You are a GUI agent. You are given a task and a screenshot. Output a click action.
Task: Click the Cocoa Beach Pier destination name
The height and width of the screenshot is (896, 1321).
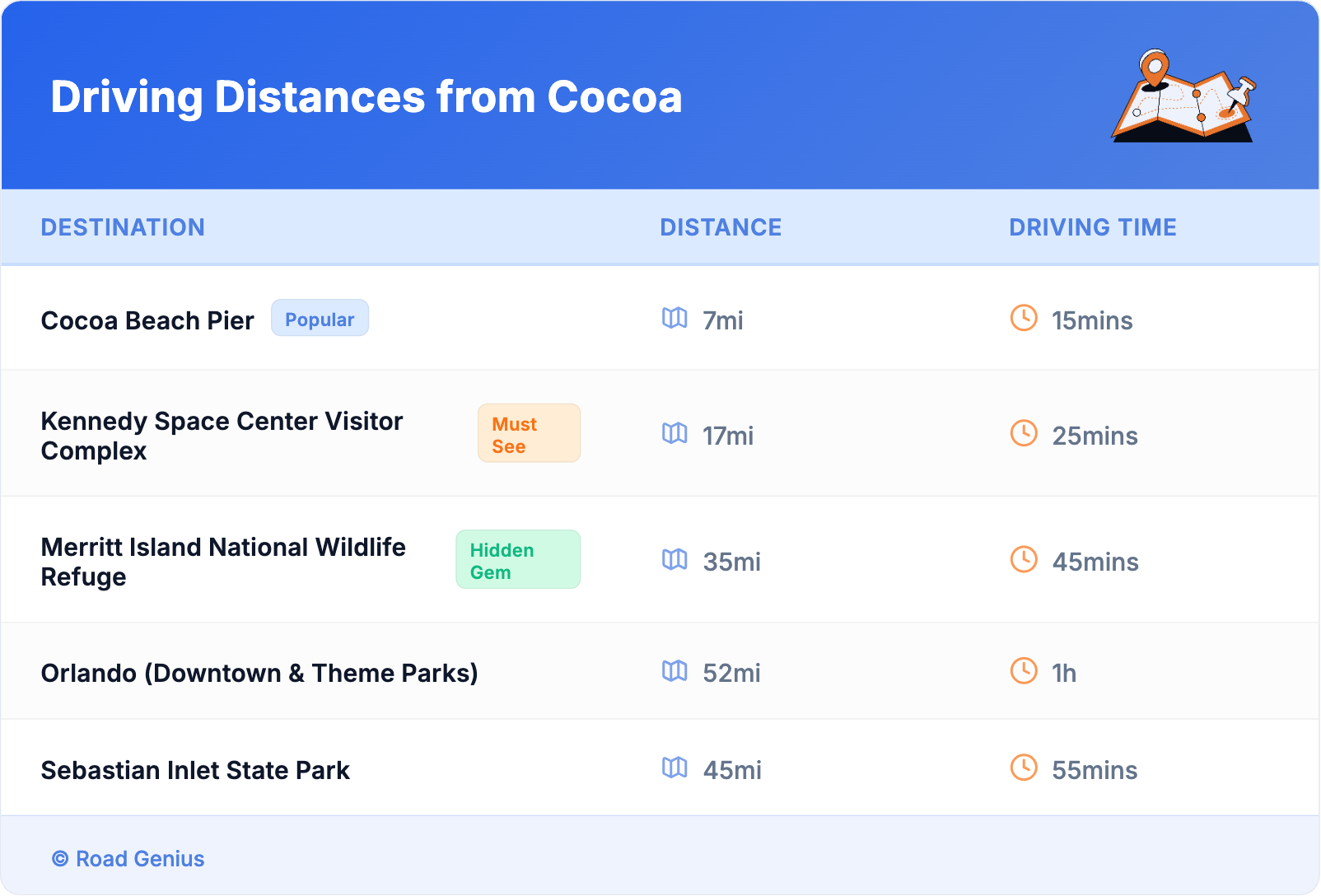click(x=147, y=320)
